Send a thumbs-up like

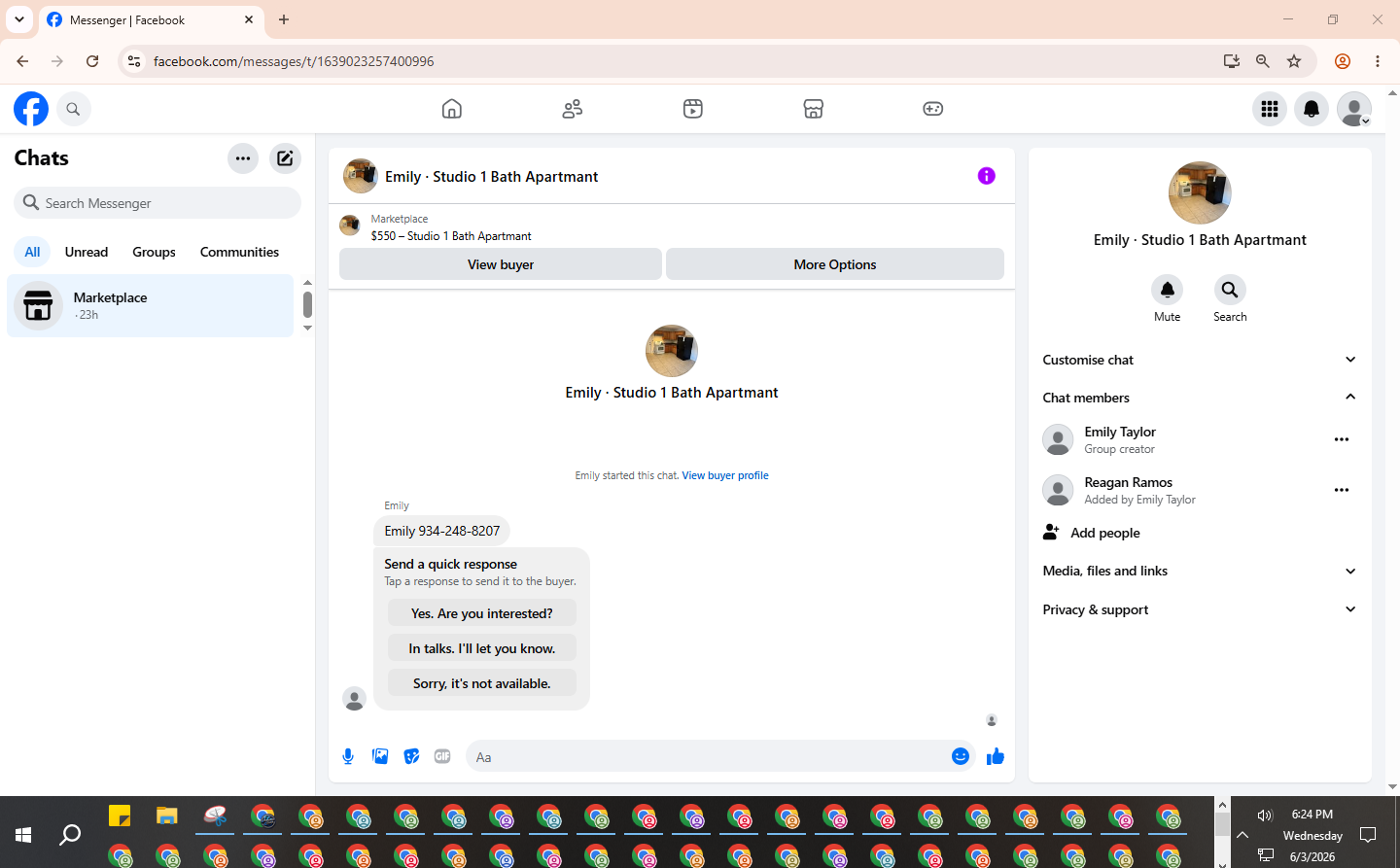pyautogui.click(x=996, y=756)
